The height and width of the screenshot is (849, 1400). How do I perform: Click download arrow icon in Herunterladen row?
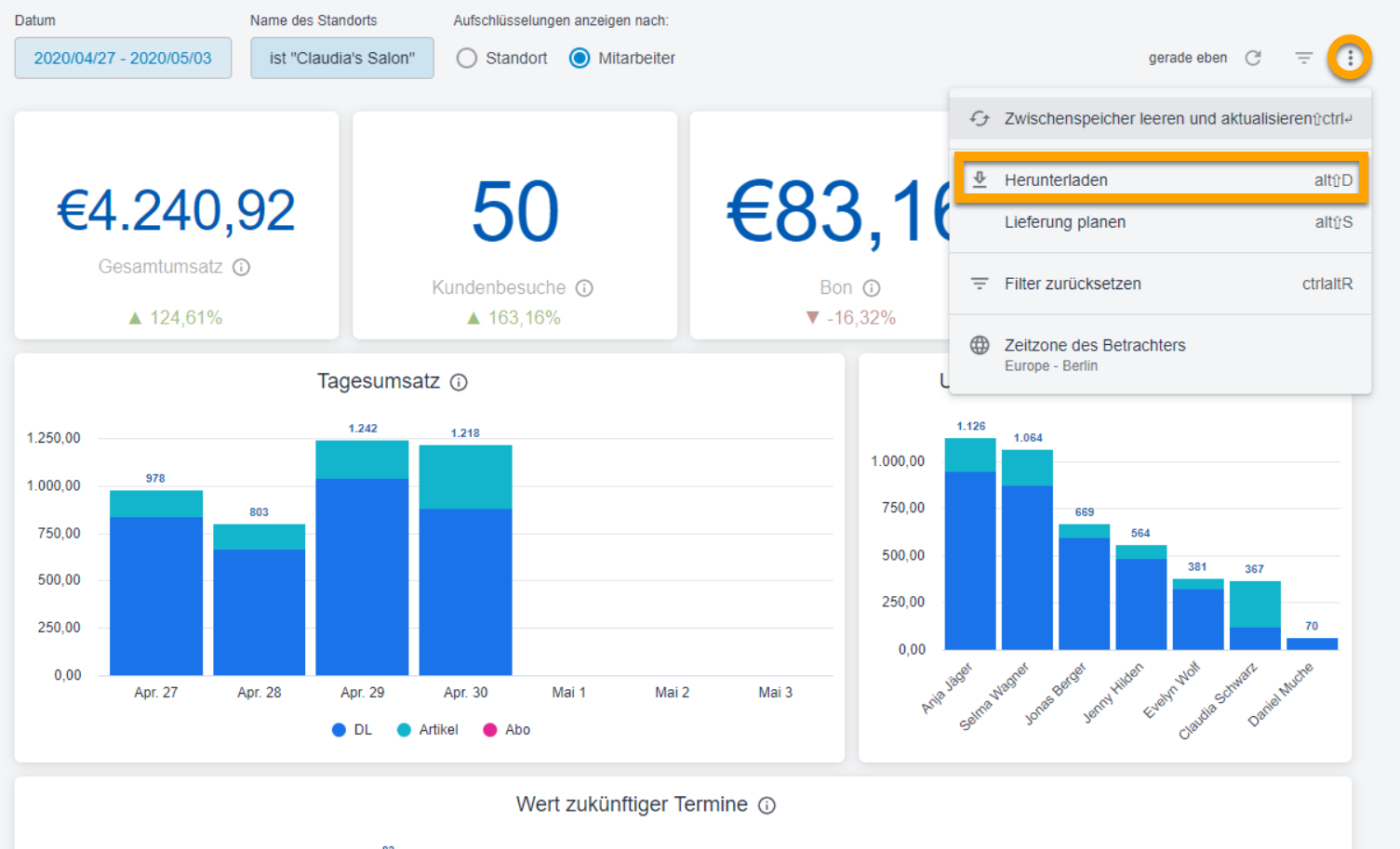[980, 179]
